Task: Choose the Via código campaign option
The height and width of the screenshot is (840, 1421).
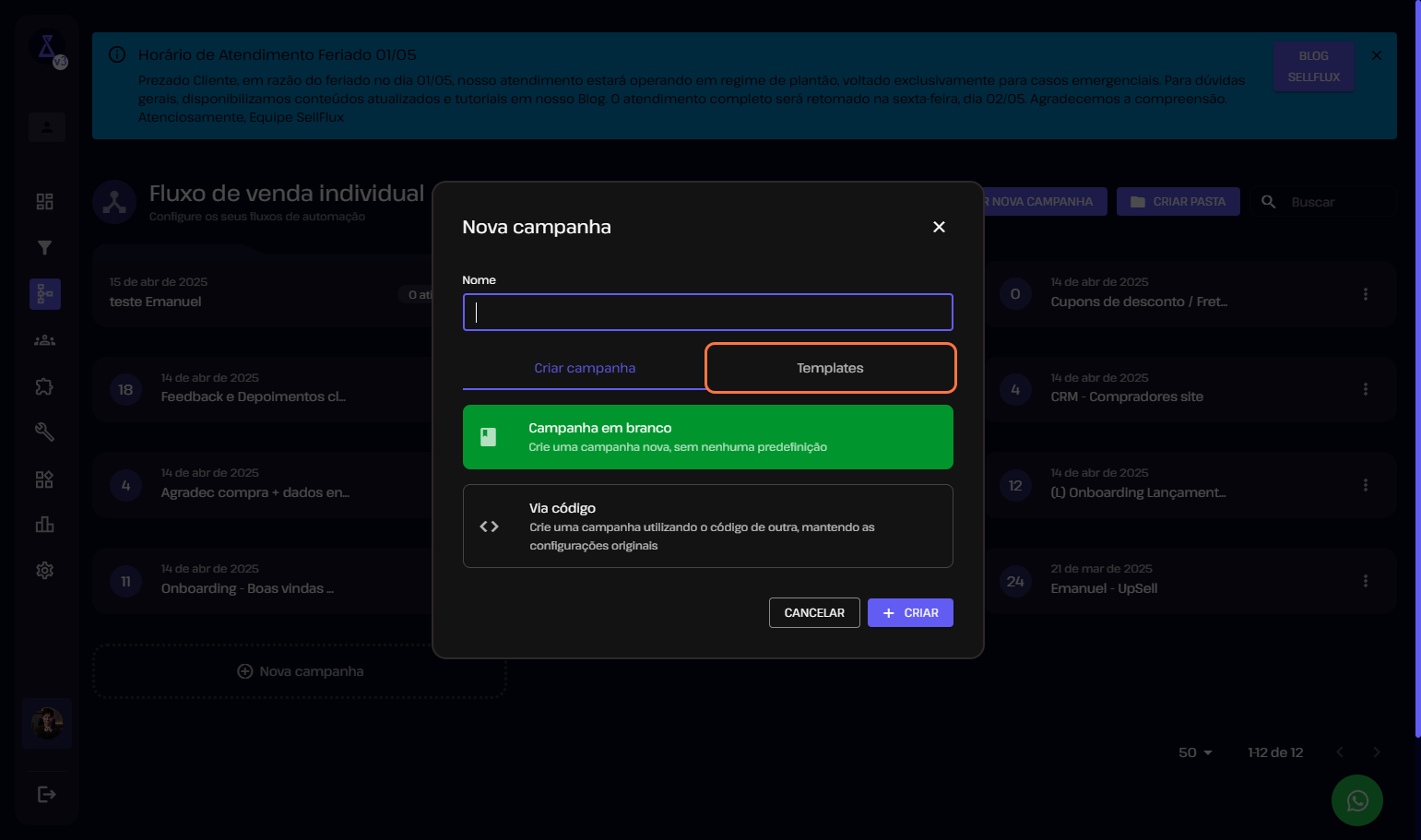Action: click(x=707, y=526)
